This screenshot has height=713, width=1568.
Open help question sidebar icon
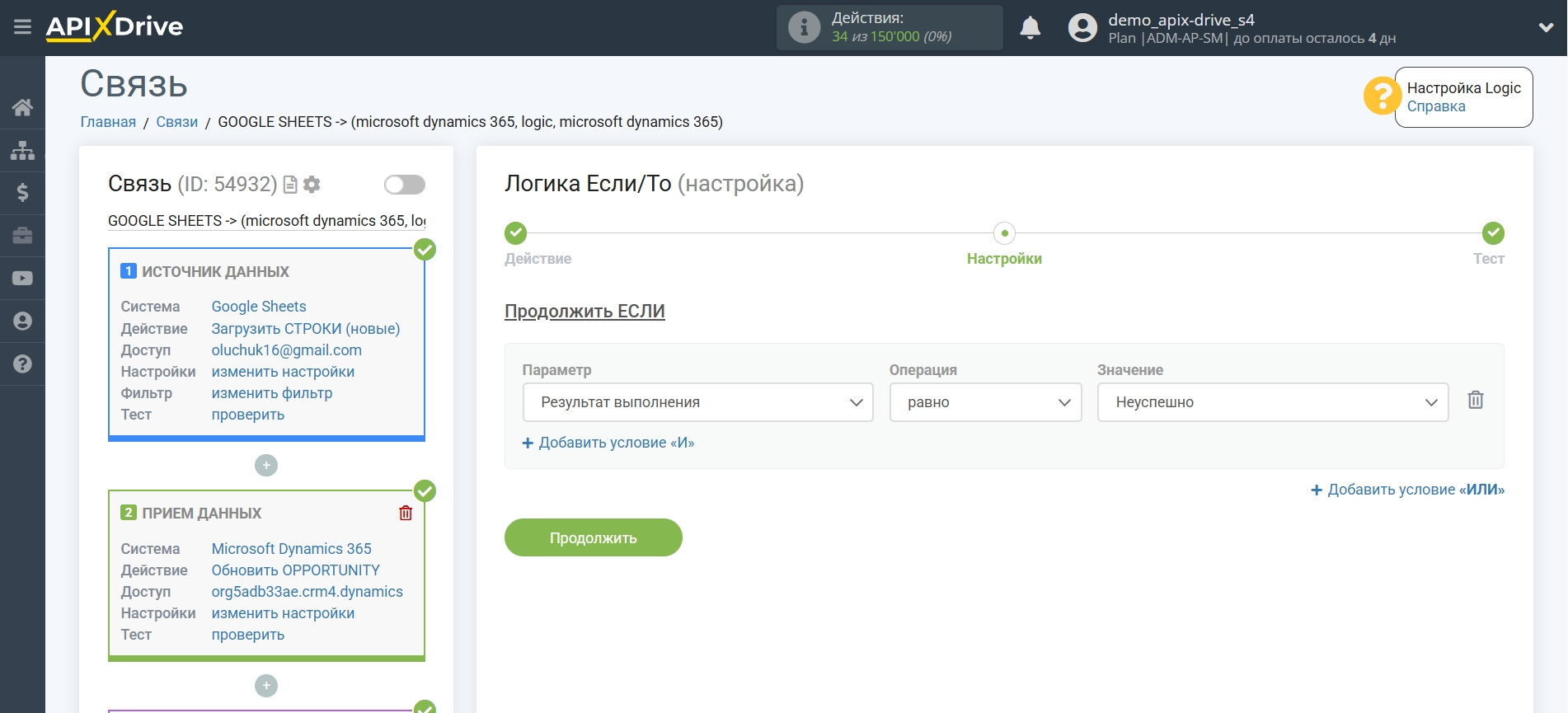(22, 364)
